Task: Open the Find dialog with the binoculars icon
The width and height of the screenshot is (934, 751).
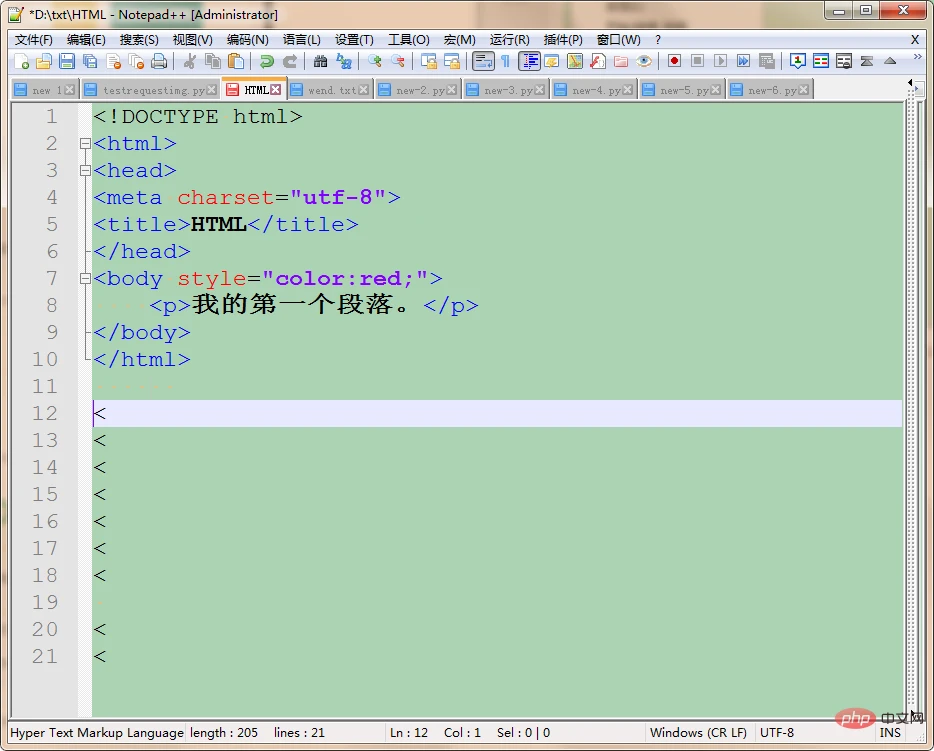Action: pyautogui.click(x=319, y=61)
